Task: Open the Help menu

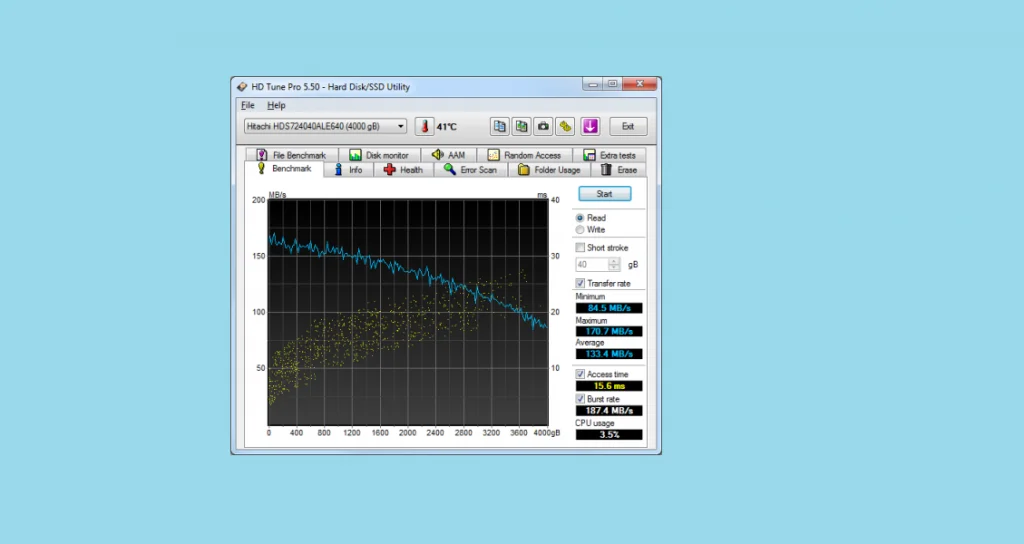Action: [276, 105]
